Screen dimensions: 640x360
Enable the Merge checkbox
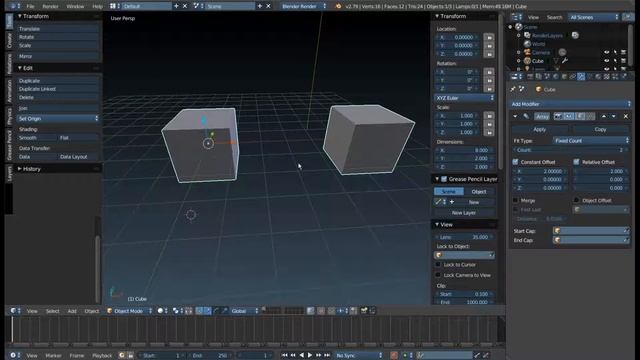(515, 200)
